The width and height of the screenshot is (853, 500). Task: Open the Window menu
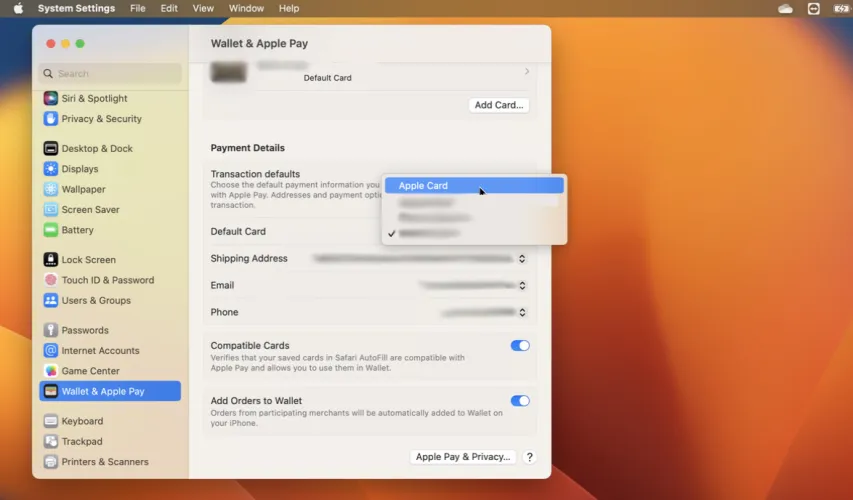coord(246,9)
